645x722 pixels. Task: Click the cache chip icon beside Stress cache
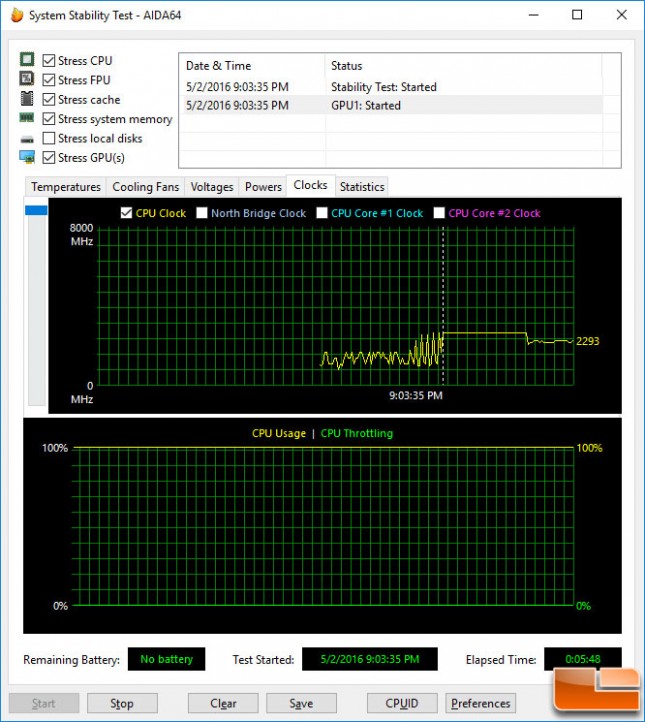tap(27, 99)
